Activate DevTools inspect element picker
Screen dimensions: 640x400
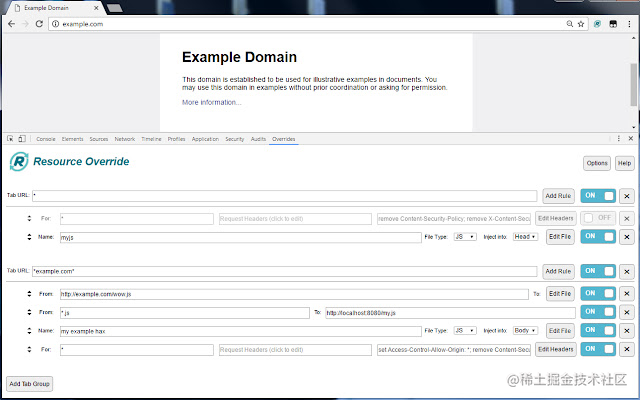[x=10, y=139]
